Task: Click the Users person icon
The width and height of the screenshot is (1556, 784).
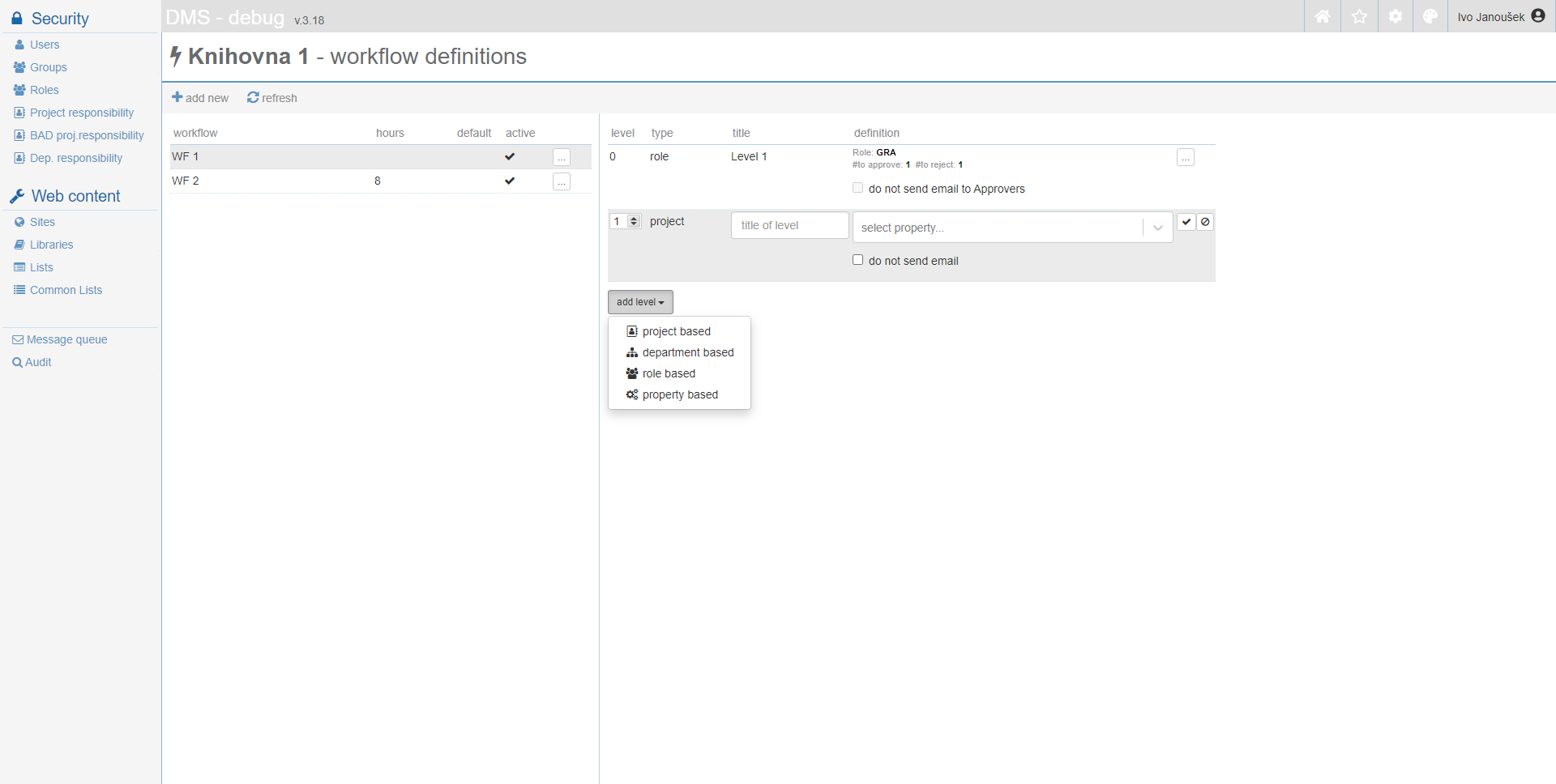Action: point(19,45)
